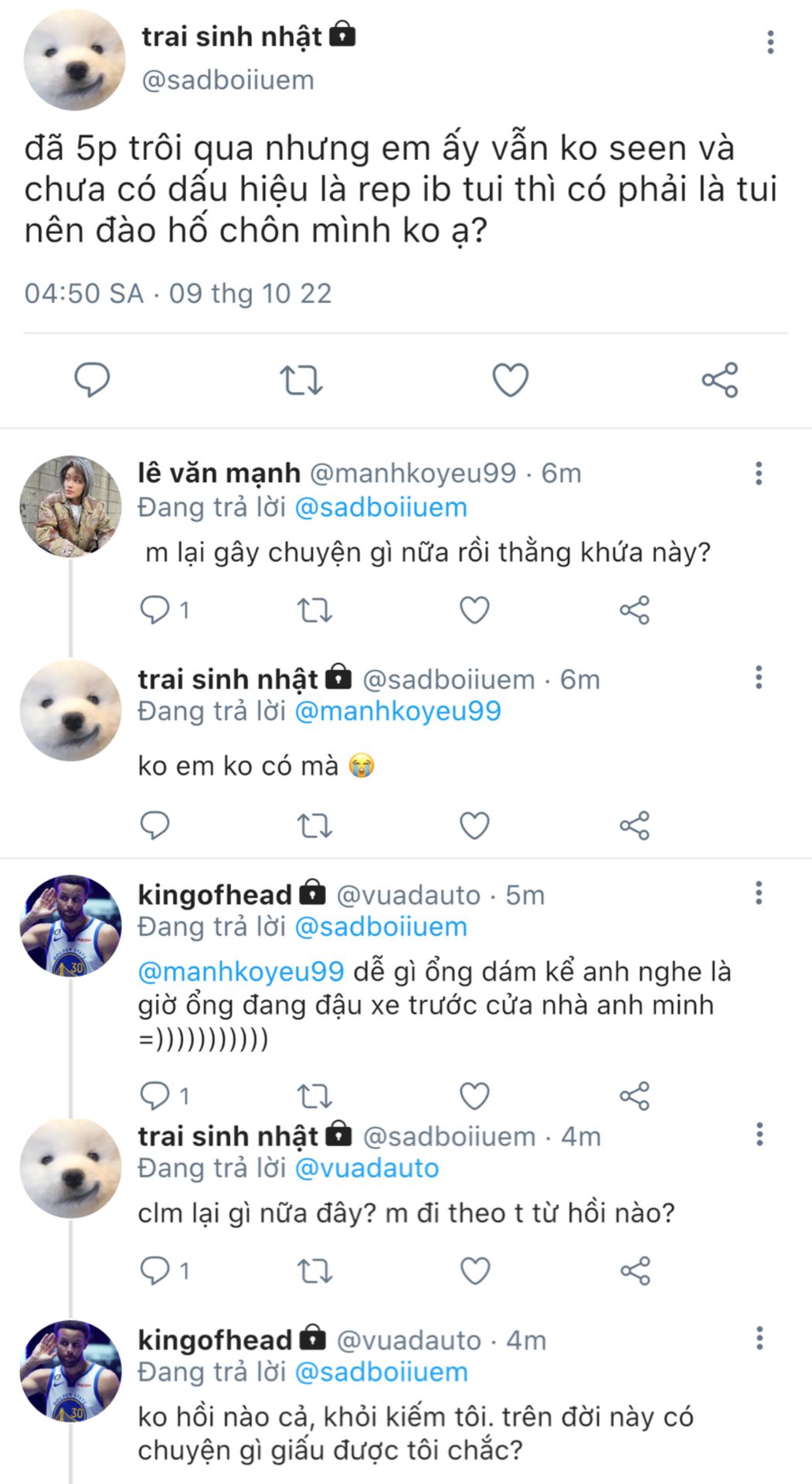Retweet the "ko em ko có mà" reply
The width and height of the screenshot is (812, 1484).
pyautogui.click(x=314, y=825)
